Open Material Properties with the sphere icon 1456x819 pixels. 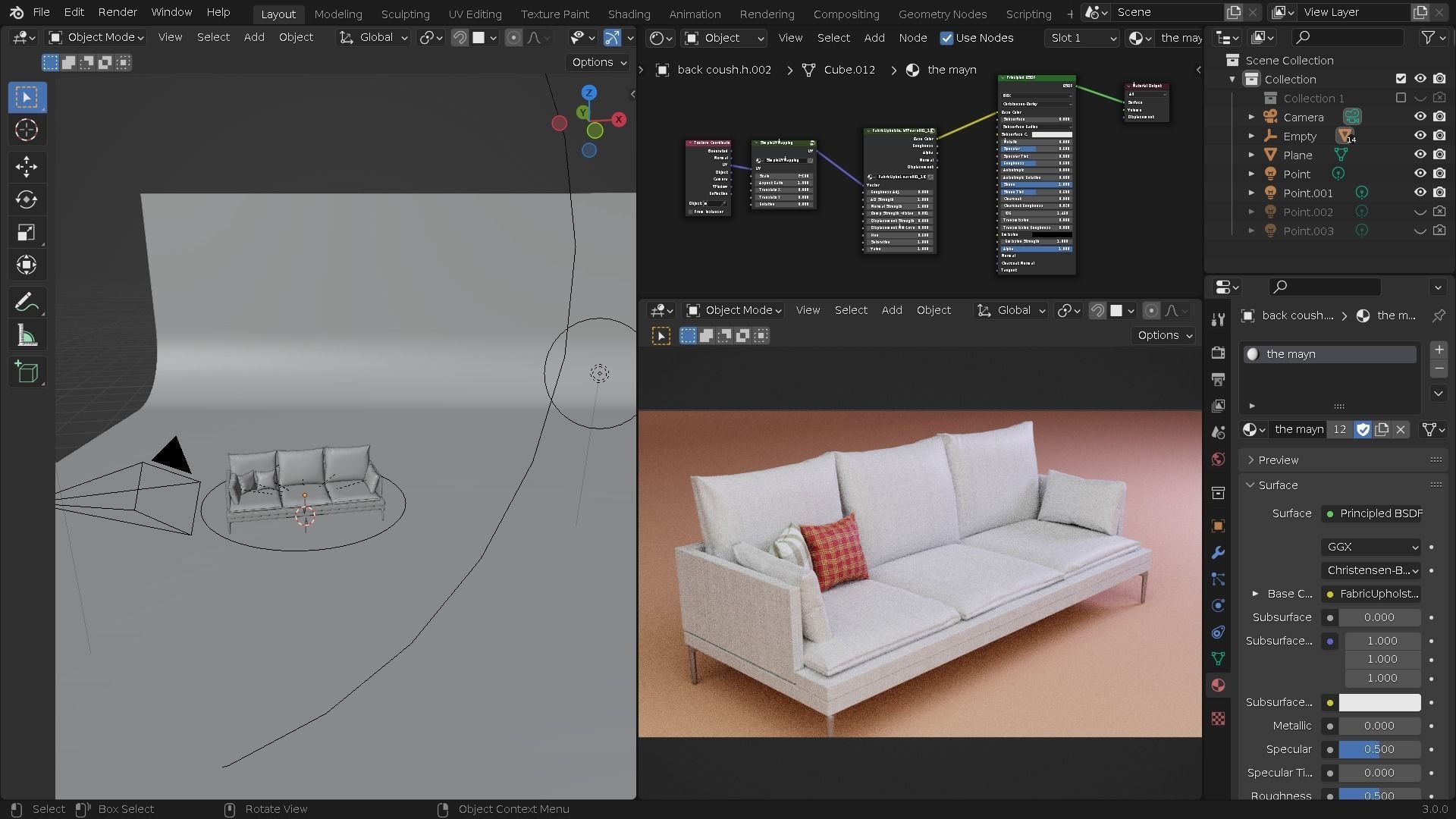tap(1218, 685)
